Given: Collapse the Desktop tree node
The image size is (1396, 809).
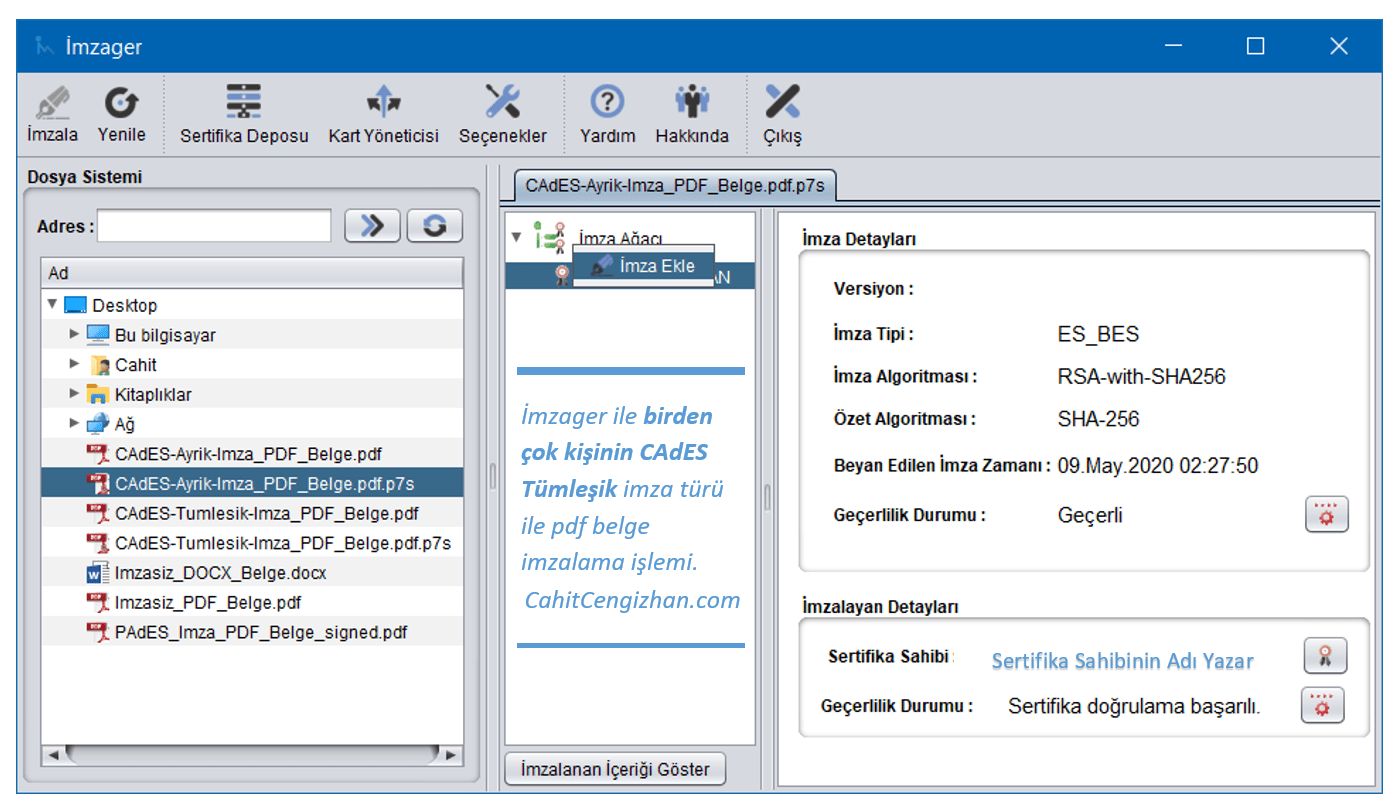Looking at the screenshot, I should [x=52, y=304].
